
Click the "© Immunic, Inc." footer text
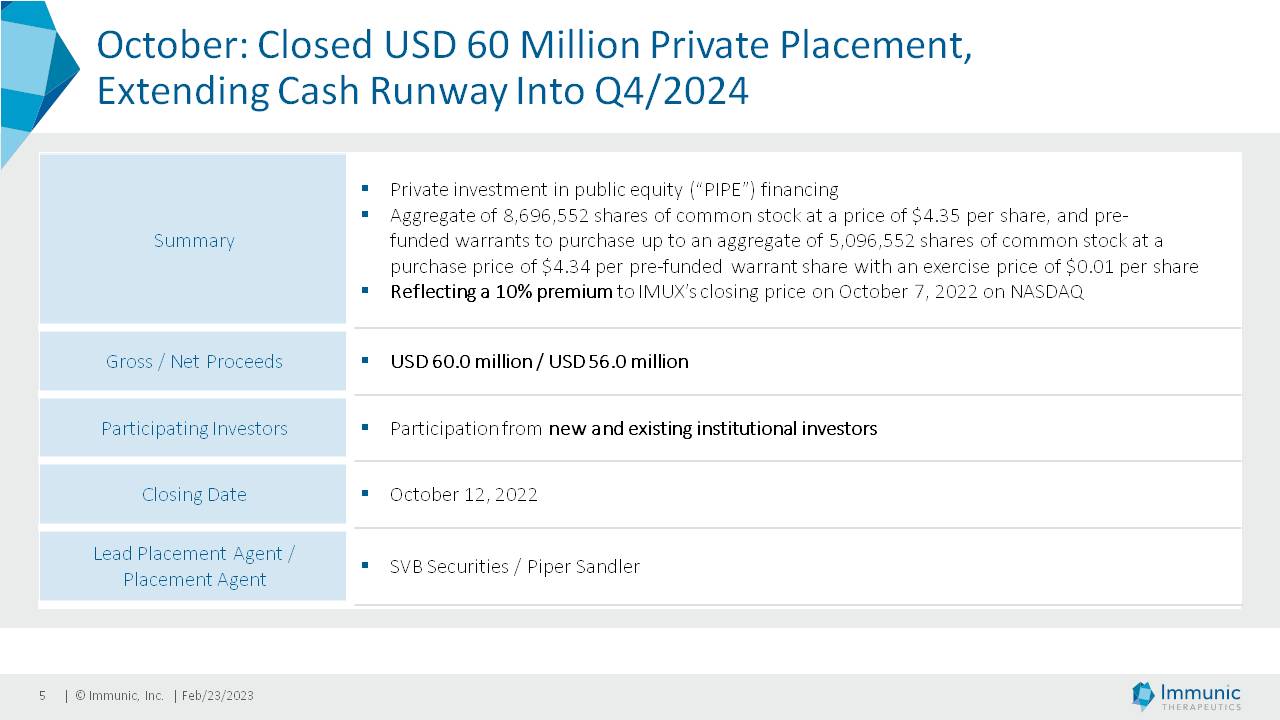tap(119, 695)
